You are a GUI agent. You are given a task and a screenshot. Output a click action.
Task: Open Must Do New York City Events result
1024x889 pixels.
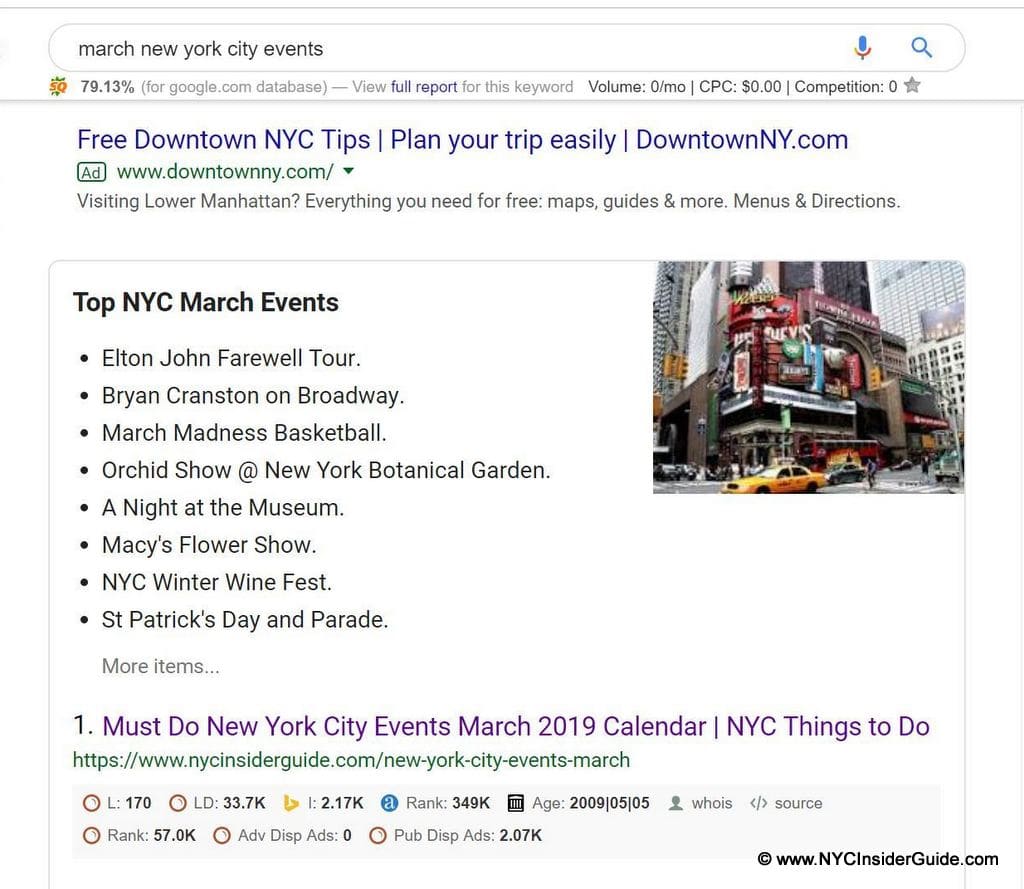(516, 726)
